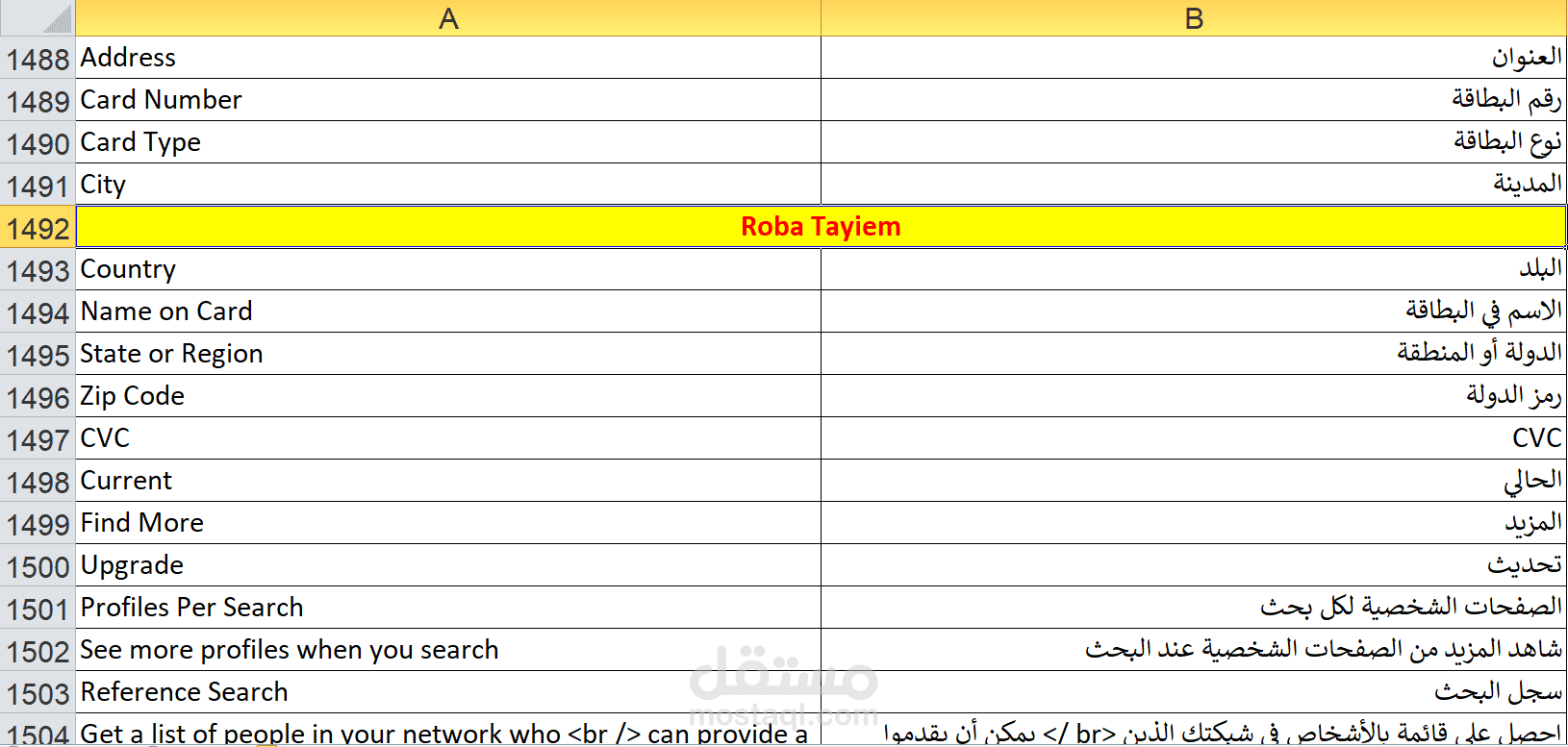Click the yellow 'Roba Tayiem' merged cell
Viewport: 1568px width, 747px height.
(x=822, y=228)
